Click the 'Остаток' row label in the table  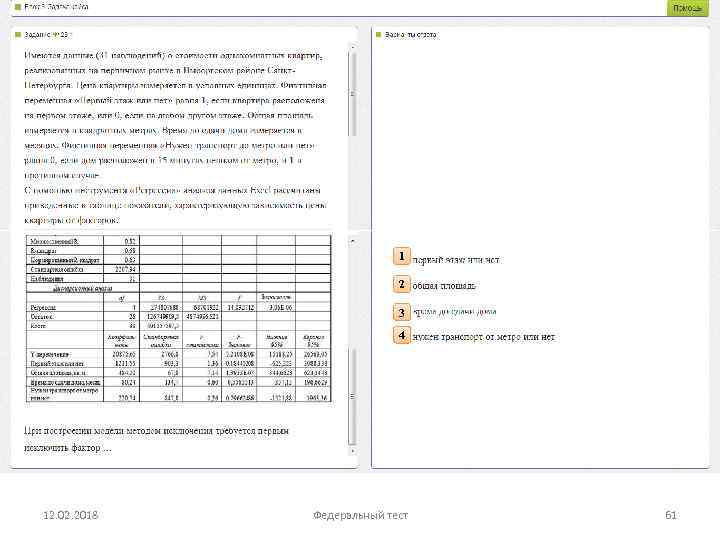point(42,317)
